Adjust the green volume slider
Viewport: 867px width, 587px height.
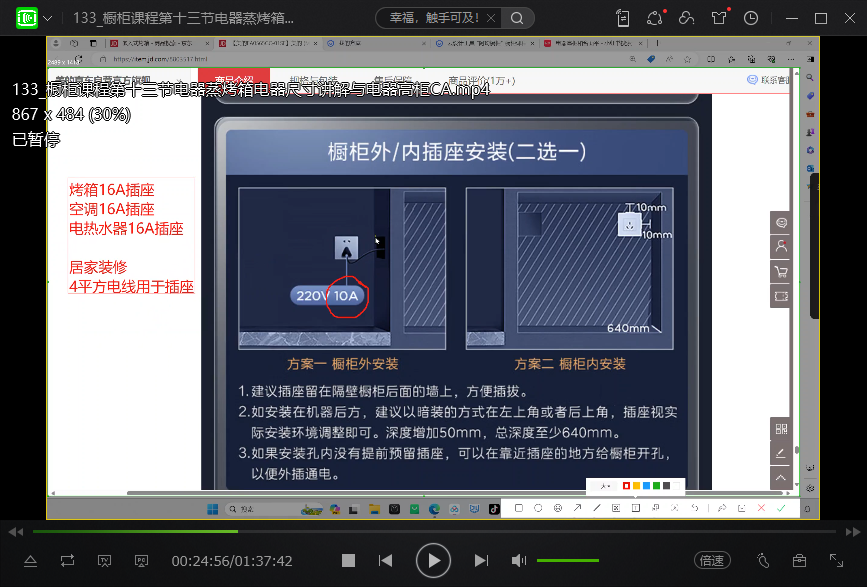click(x=568, y=560)
